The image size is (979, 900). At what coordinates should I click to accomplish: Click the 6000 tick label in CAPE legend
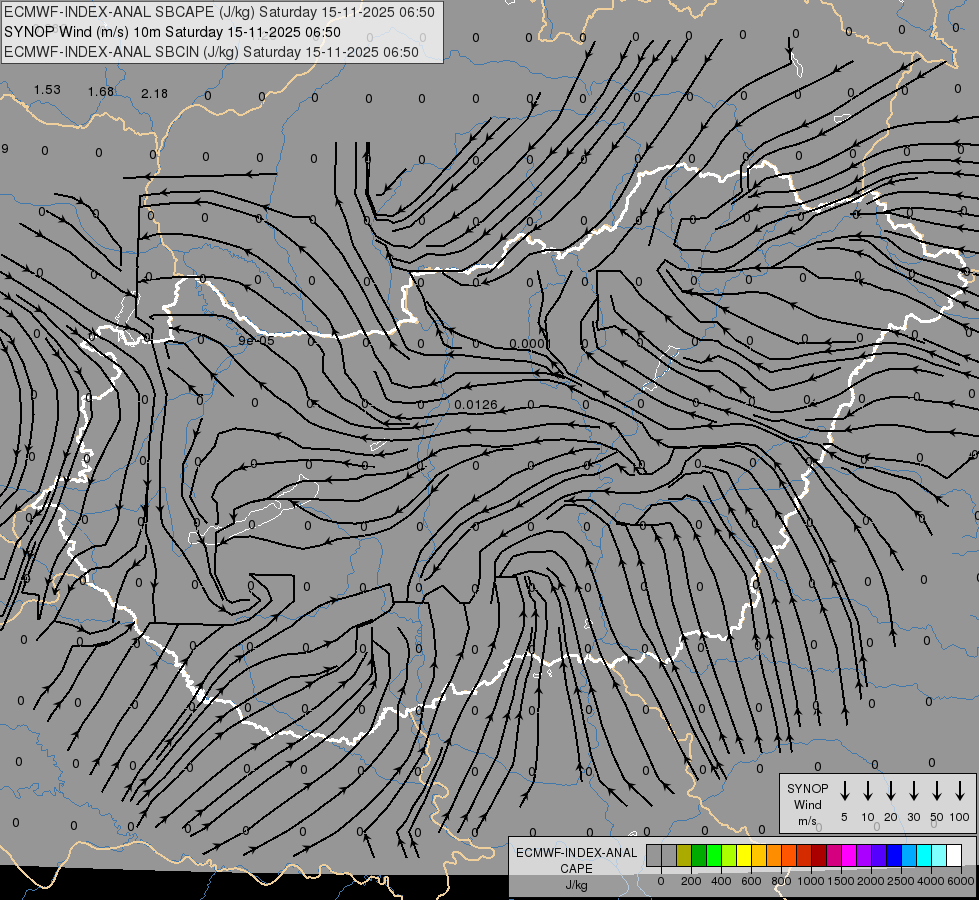coord(961,881)
